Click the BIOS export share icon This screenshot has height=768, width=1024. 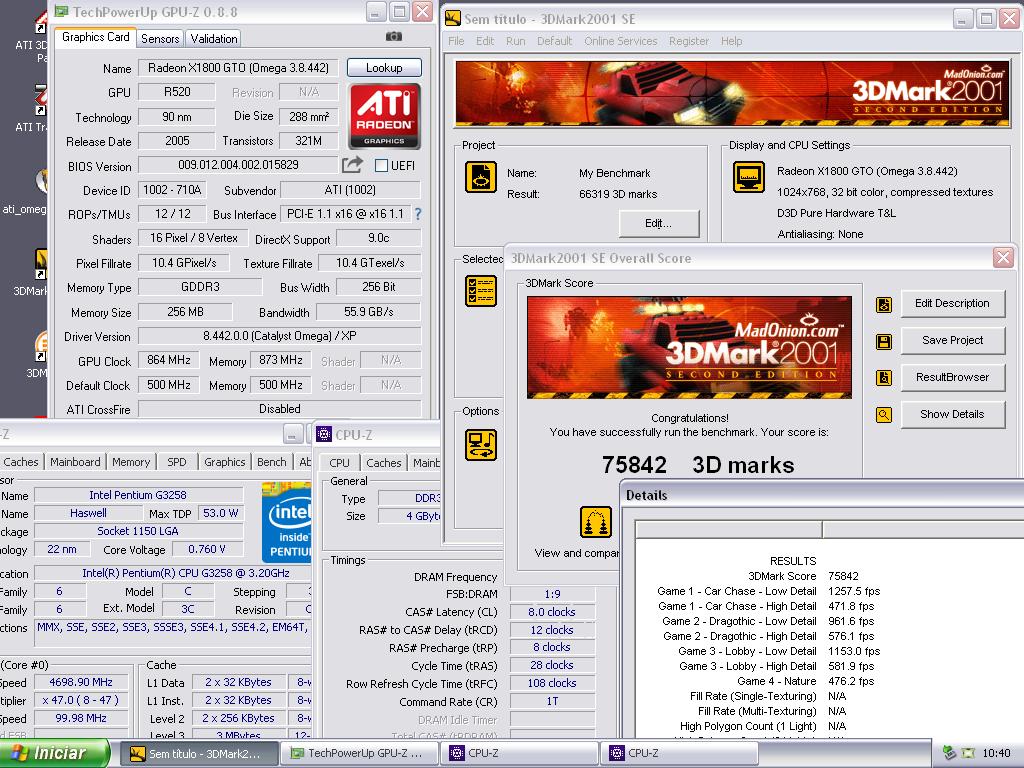coord(352,165)
